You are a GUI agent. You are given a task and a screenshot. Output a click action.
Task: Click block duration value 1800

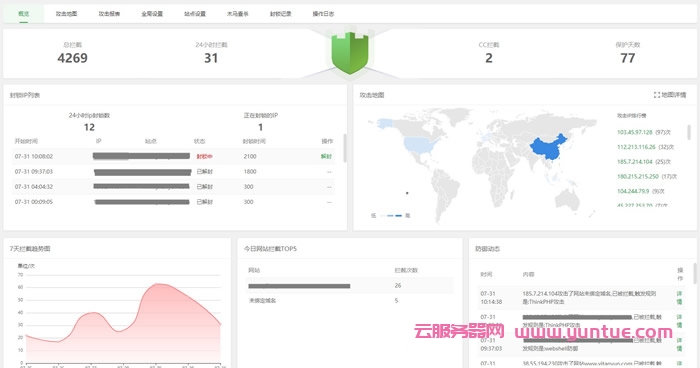click(250, 171)
